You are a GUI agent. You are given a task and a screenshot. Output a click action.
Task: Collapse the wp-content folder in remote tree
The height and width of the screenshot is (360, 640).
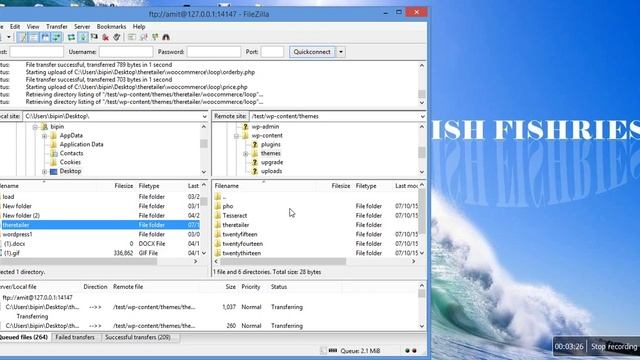pos(236,136)
